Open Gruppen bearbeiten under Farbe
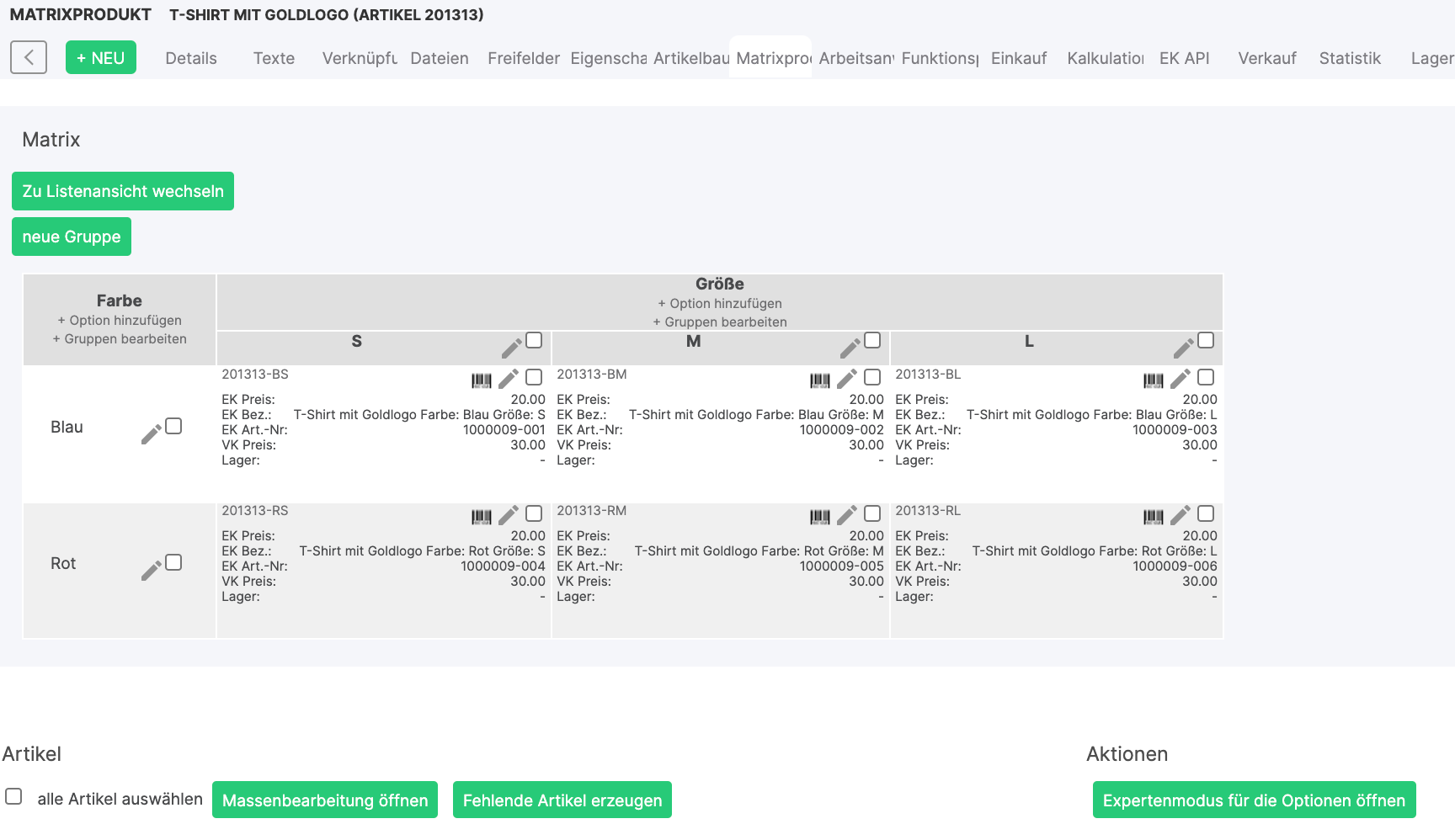Image resolution: width=1455 pixels, height=840 pixels. point(120,339)
